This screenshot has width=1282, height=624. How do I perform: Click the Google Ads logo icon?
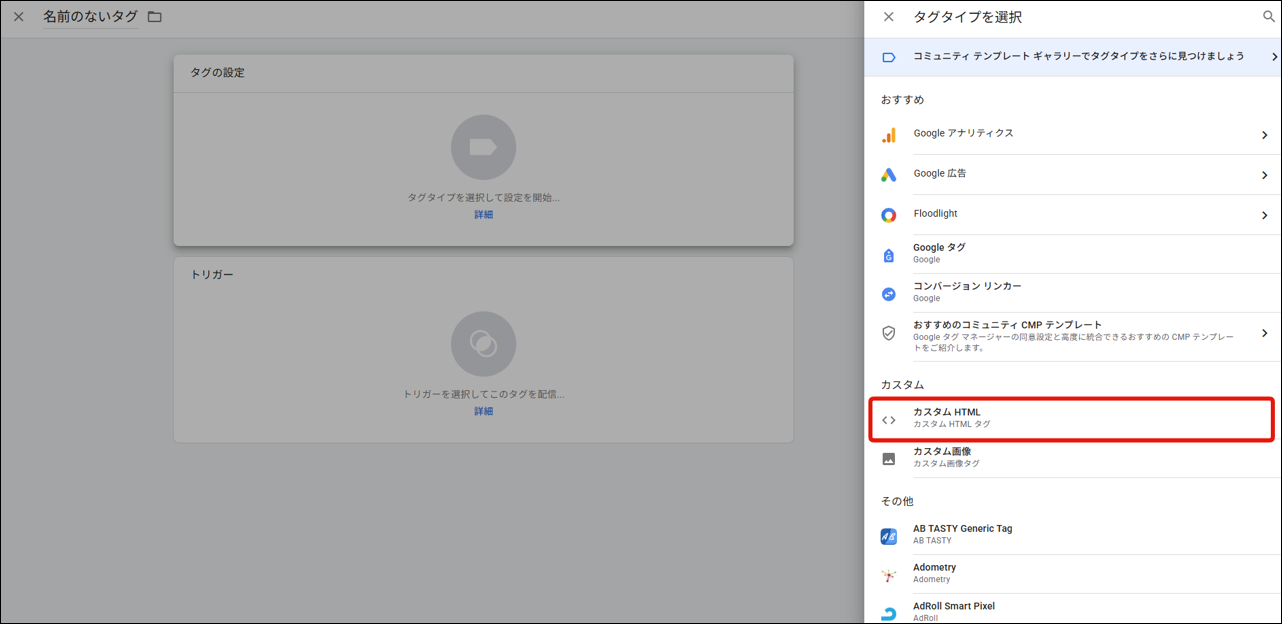pyautogui.click(x=888, y=175)
